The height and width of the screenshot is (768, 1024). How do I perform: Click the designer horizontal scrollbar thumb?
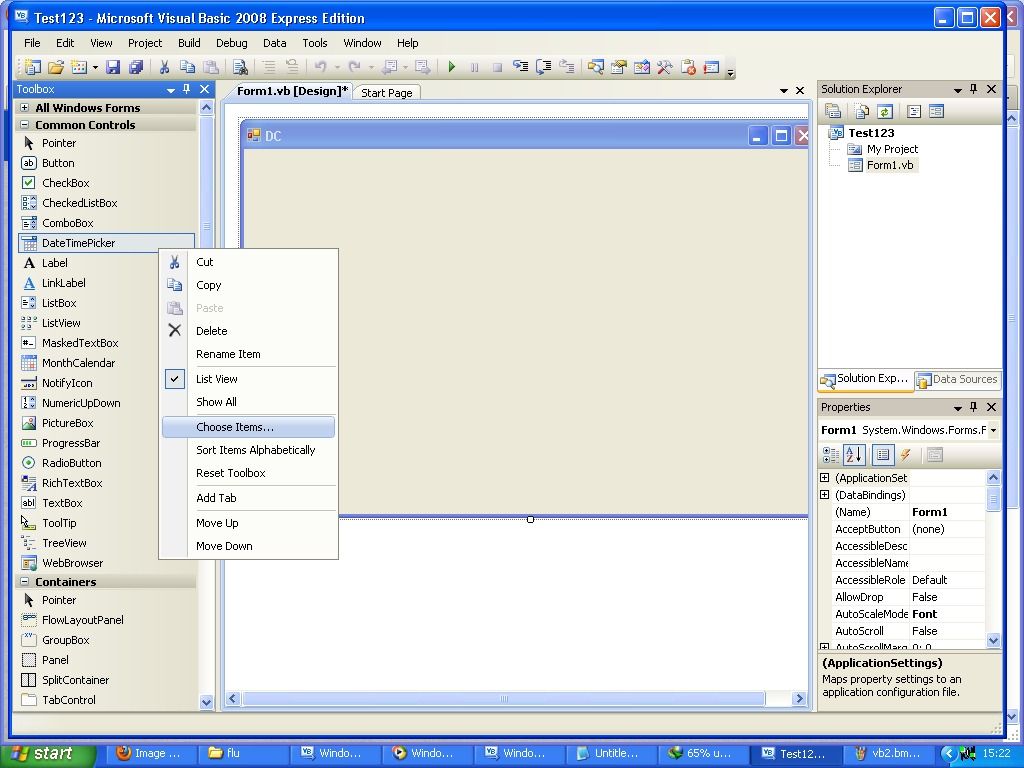point(504,699)
